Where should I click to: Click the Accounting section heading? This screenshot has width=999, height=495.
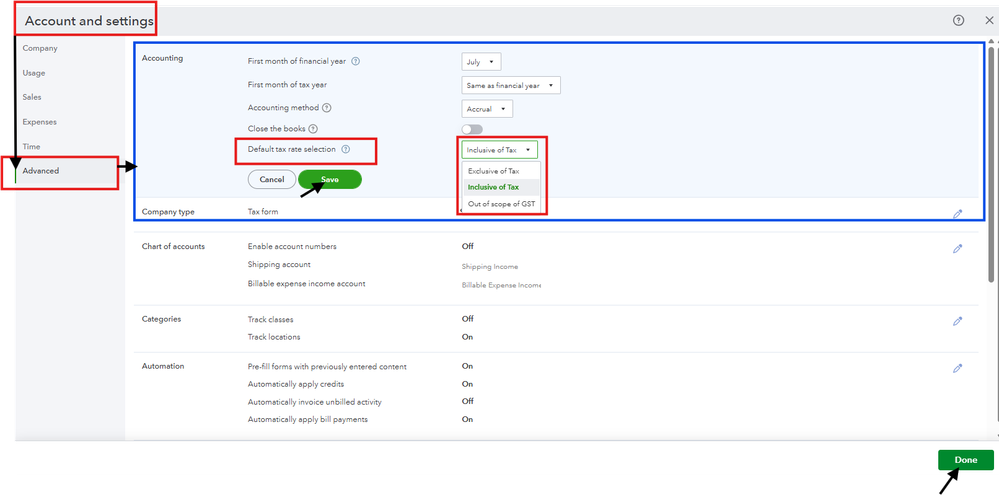[x=162, y=58]
